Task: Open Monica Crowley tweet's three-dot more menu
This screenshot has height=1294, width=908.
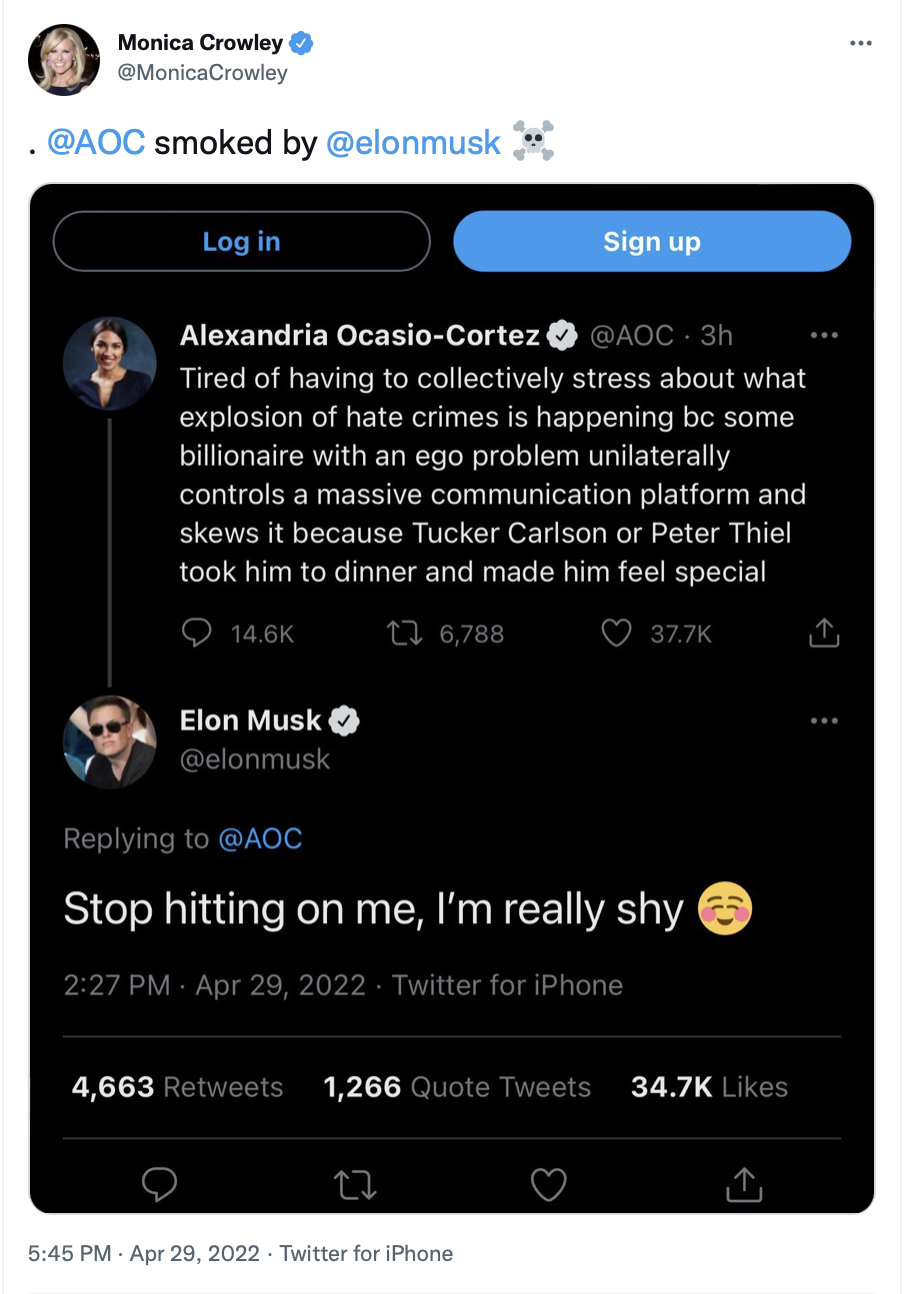Action: pos(860,43)
